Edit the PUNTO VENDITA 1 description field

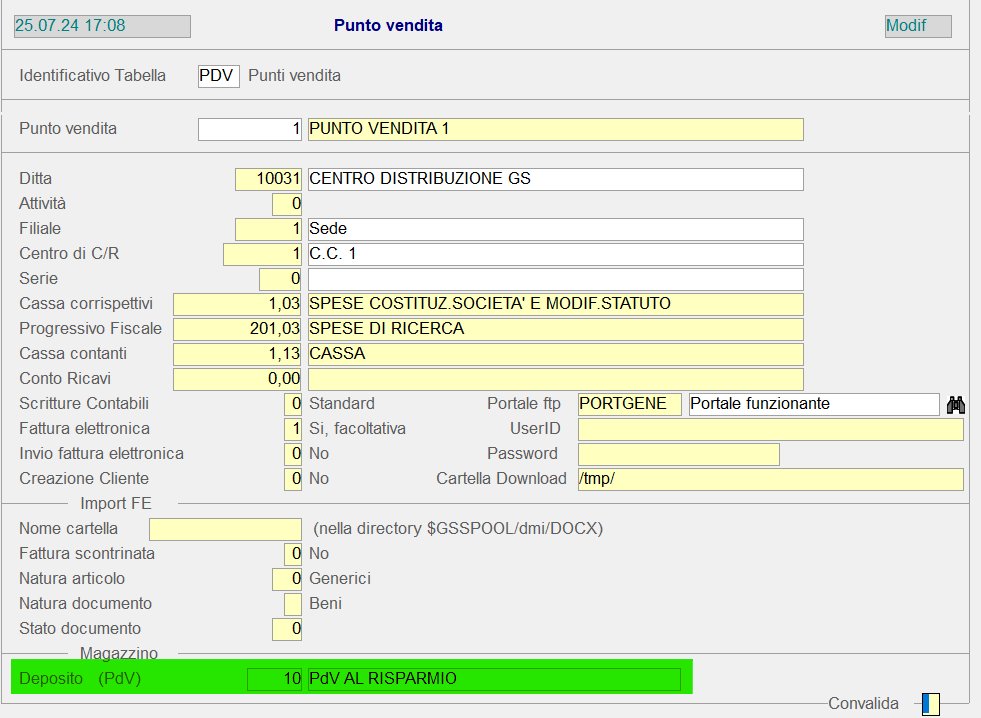[555, 129]
